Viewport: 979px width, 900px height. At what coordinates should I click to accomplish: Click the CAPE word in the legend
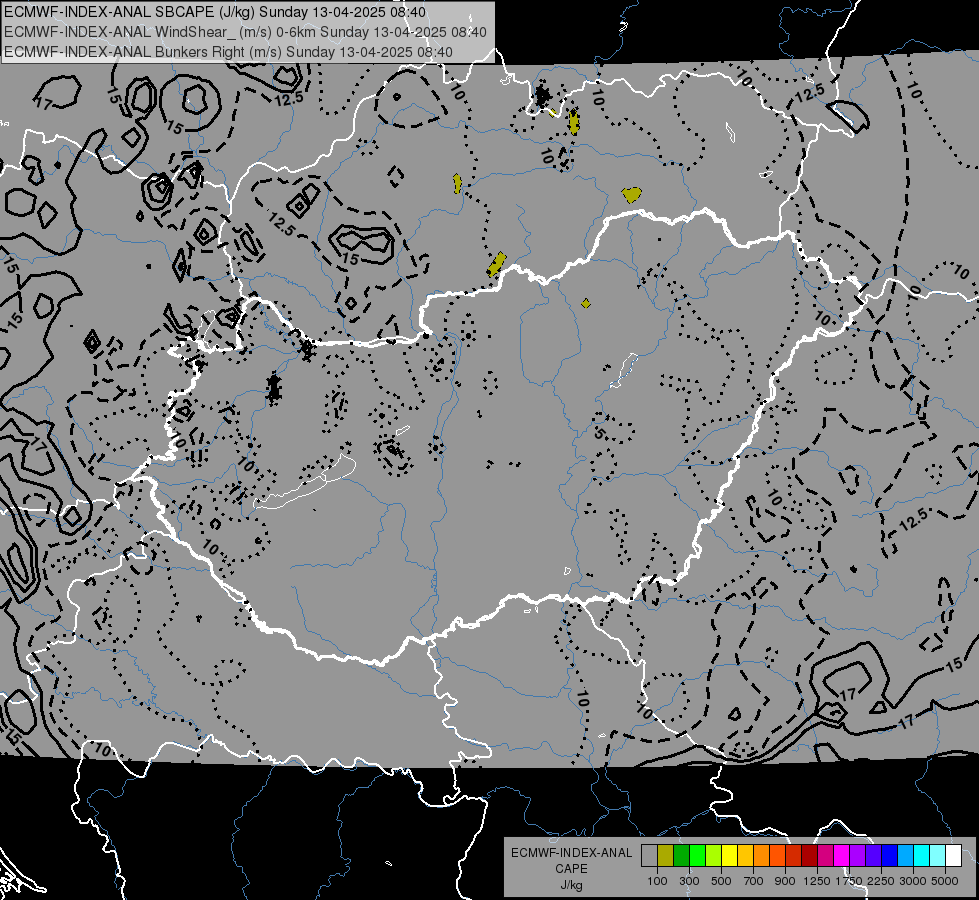(571, 869)
